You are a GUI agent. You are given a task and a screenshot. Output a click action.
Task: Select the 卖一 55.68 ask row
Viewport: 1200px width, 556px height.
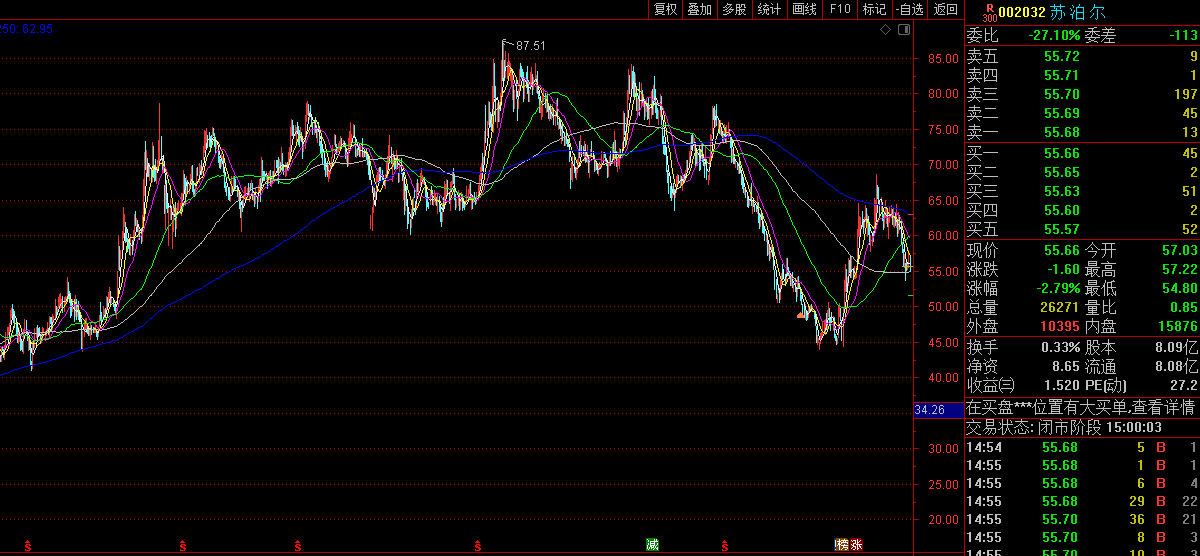click(1082, 132)
